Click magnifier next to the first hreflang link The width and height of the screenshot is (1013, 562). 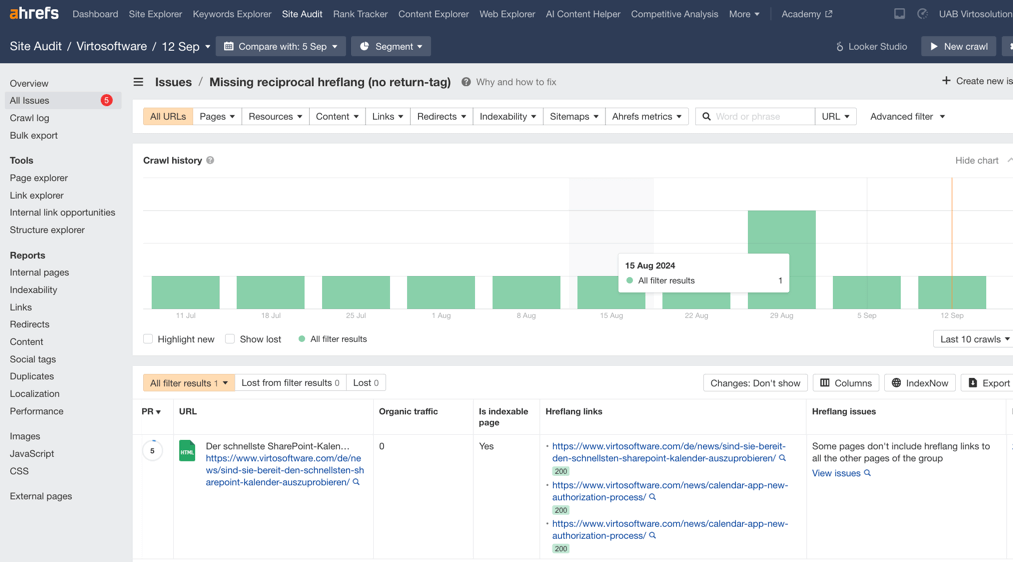click(x=782, y=458)
